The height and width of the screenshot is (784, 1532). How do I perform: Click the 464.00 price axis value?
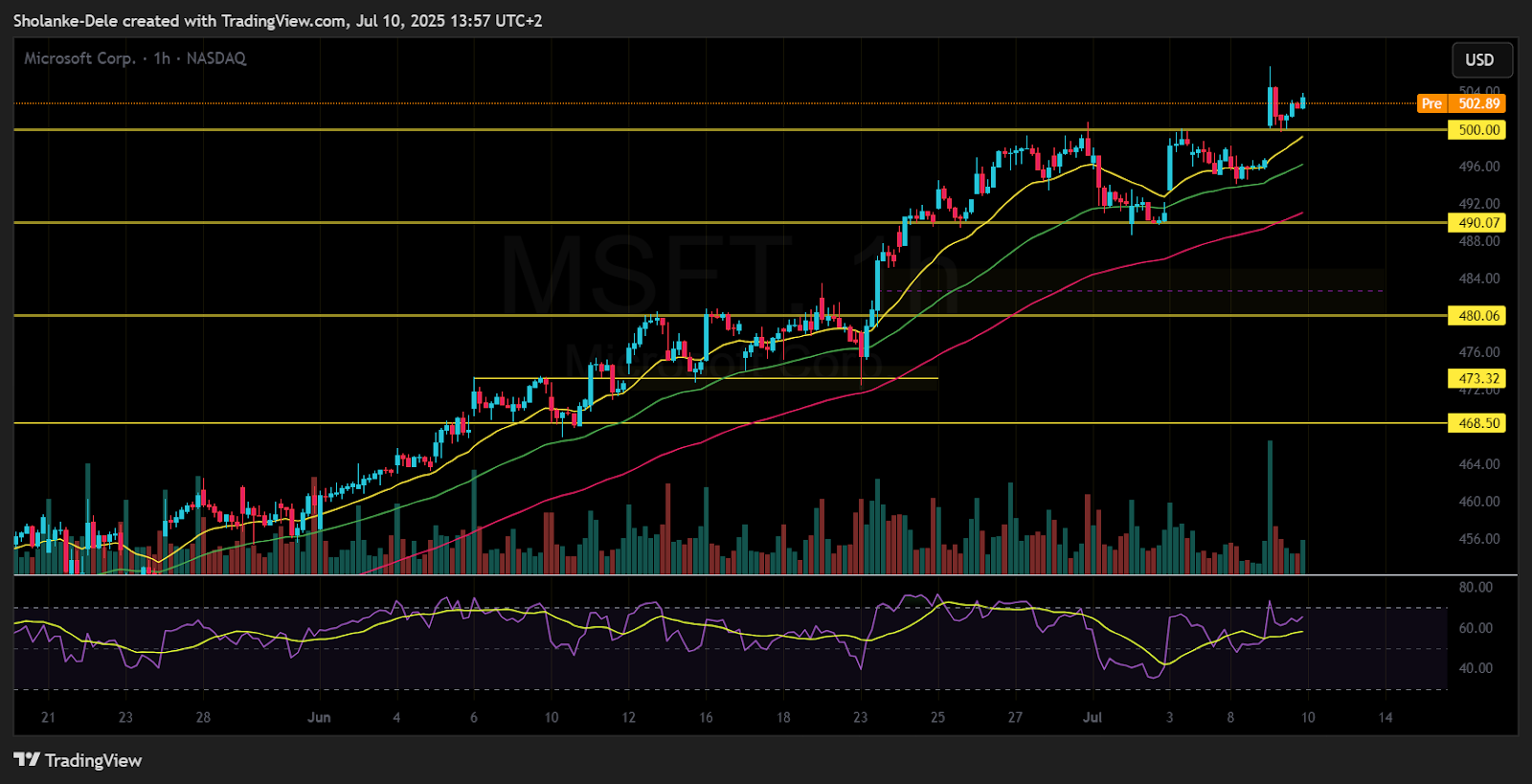[1479, 464]
